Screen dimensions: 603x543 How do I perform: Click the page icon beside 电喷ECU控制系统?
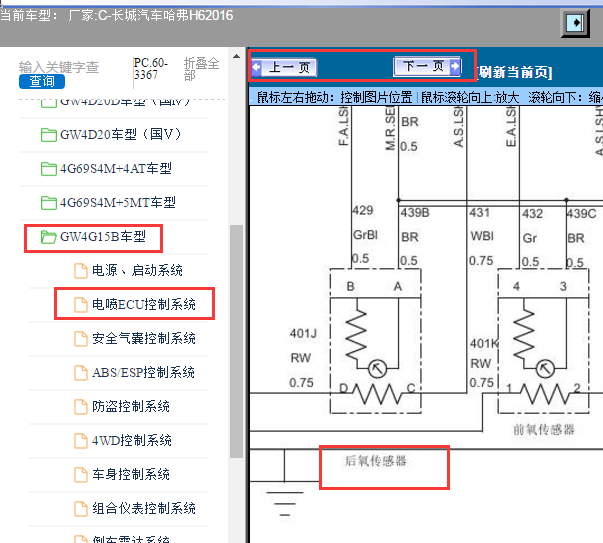[81, 305]
